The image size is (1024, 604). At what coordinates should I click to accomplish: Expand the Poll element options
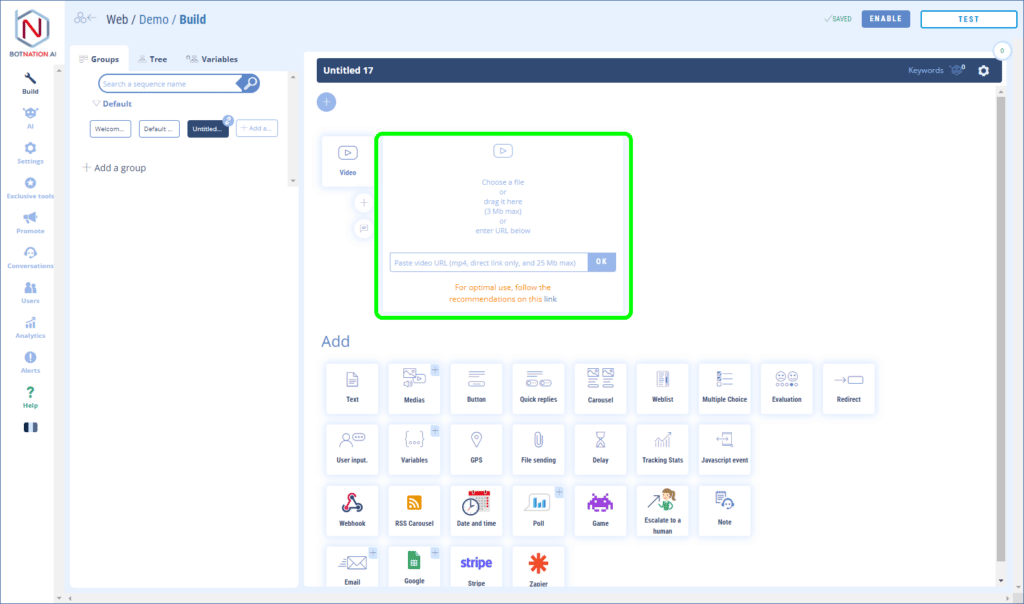[559, 492]
